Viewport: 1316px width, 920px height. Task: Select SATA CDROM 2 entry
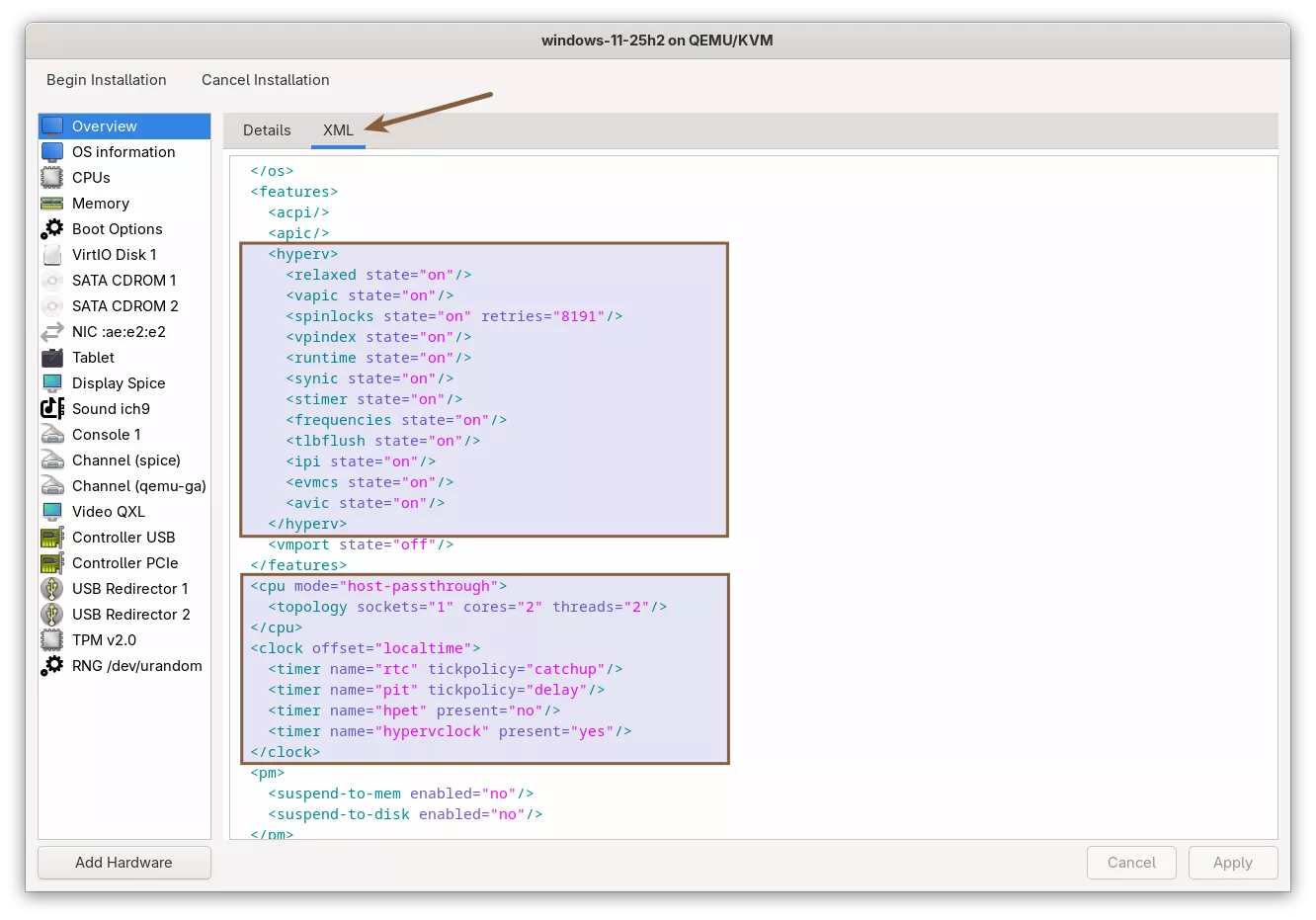point(124,306)
